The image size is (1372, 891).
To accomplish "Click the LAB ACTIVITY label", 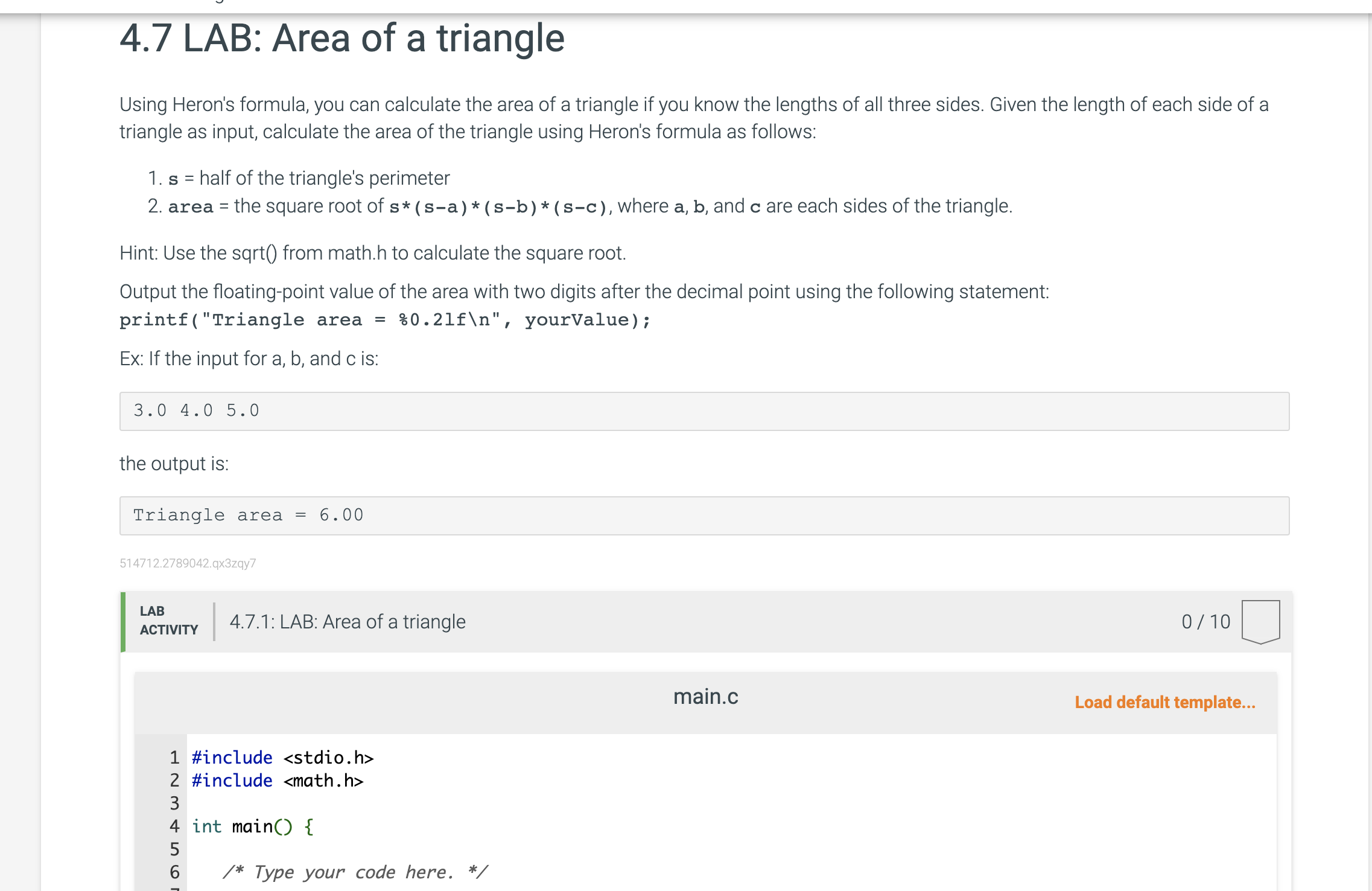I will click(169, 621).
